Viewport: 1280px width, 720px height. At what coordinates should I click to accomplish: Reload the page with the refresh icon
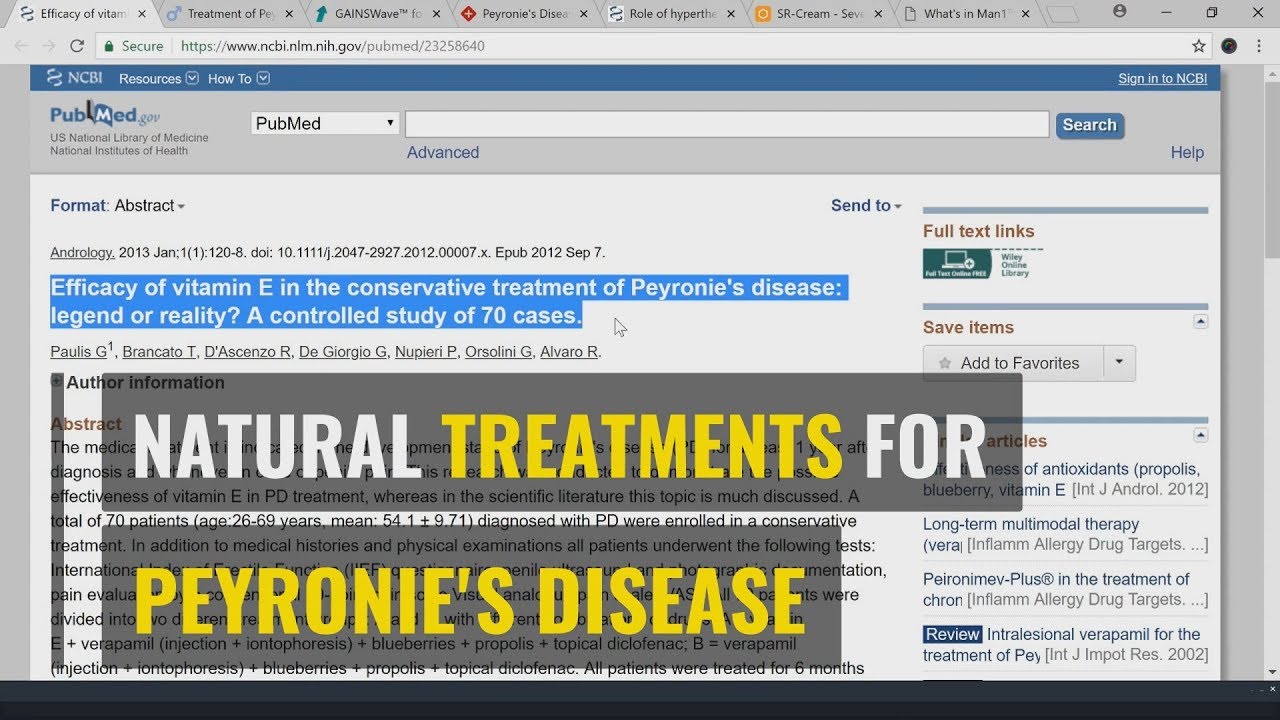pyautogui.click(x=77, y=46)
